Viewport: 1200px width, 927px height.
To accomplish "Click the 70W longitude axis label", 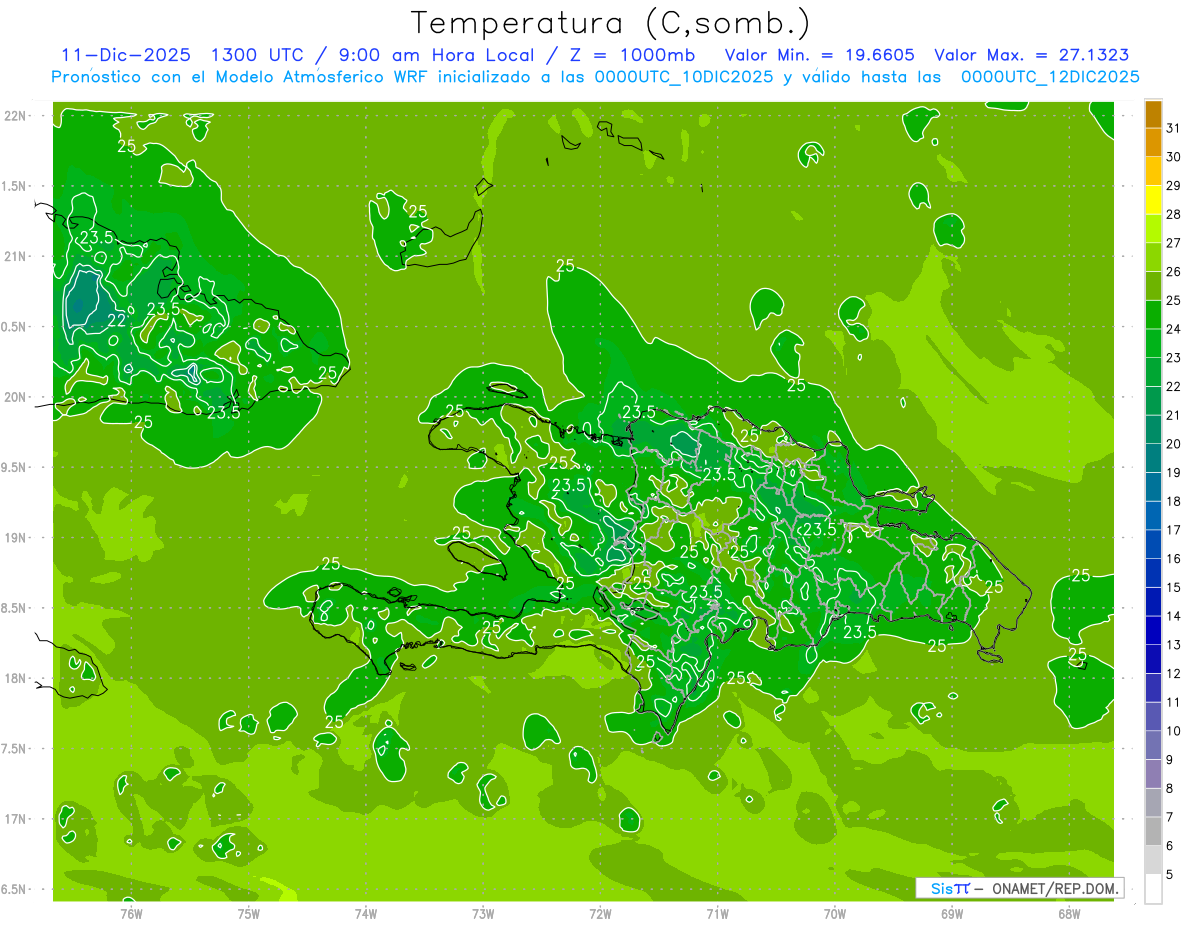I will click(x=835, y=914).
